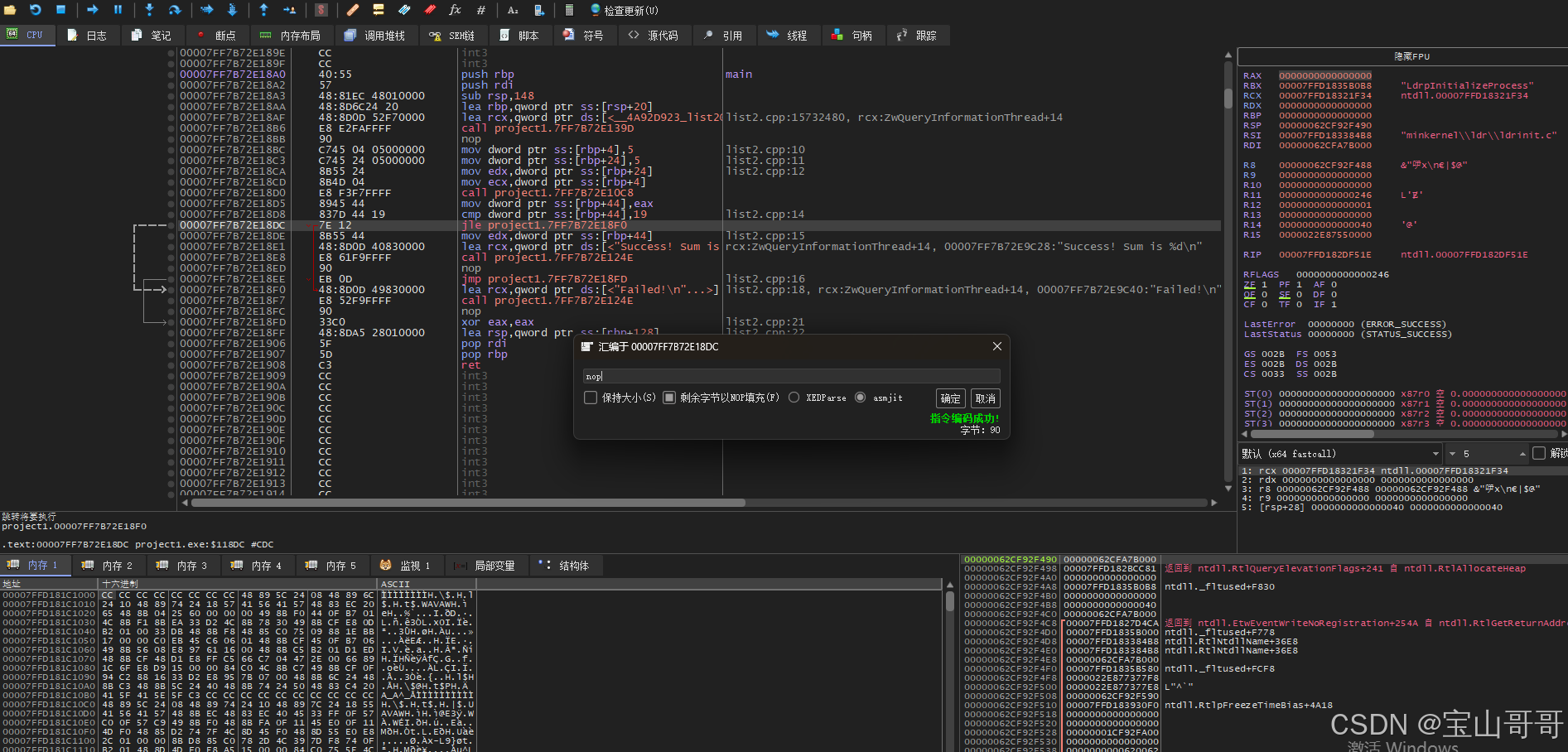Switch to the 日志 (Log) tab
The height and width of the screenshot is (752, 1568).
tap(87, 36)
